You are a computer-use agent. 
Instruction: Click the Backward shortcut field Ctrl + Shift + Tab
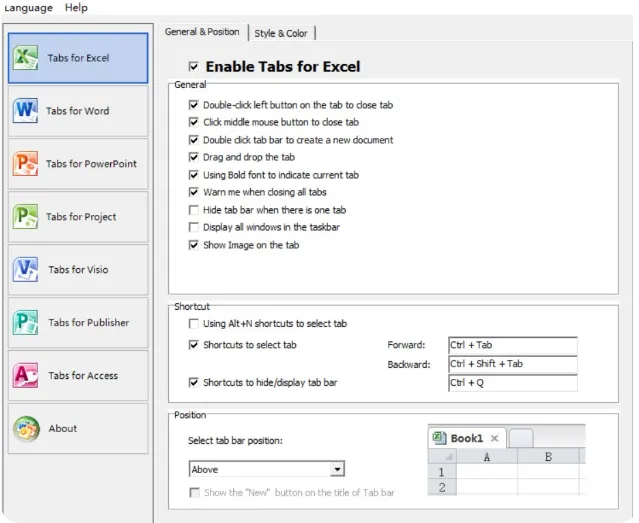pyautogui.click(x=513, y=364)
